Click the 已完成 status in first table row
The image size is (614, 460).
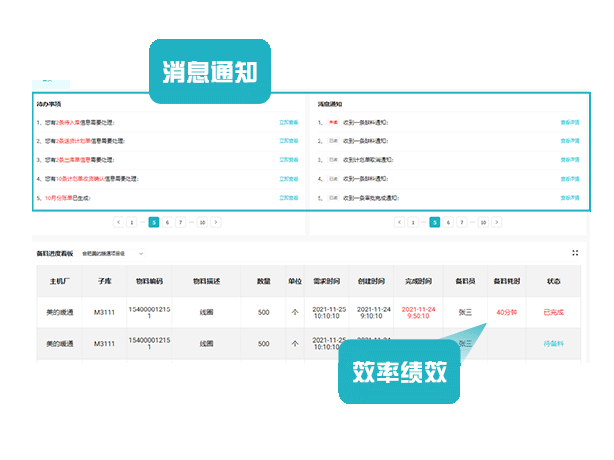click(x=554, y=312)
